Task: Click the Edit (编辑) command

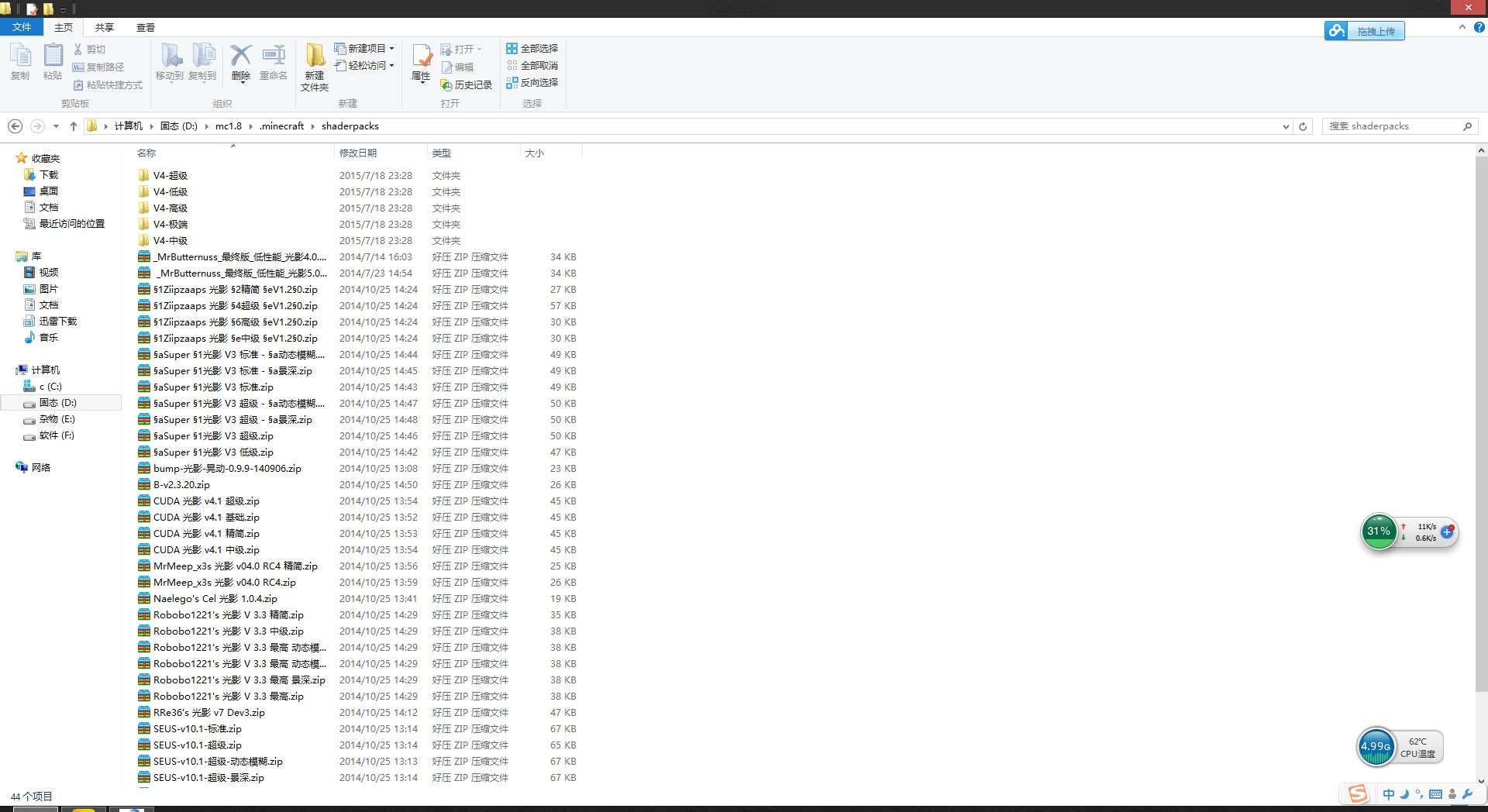Action: click(457, 67)
